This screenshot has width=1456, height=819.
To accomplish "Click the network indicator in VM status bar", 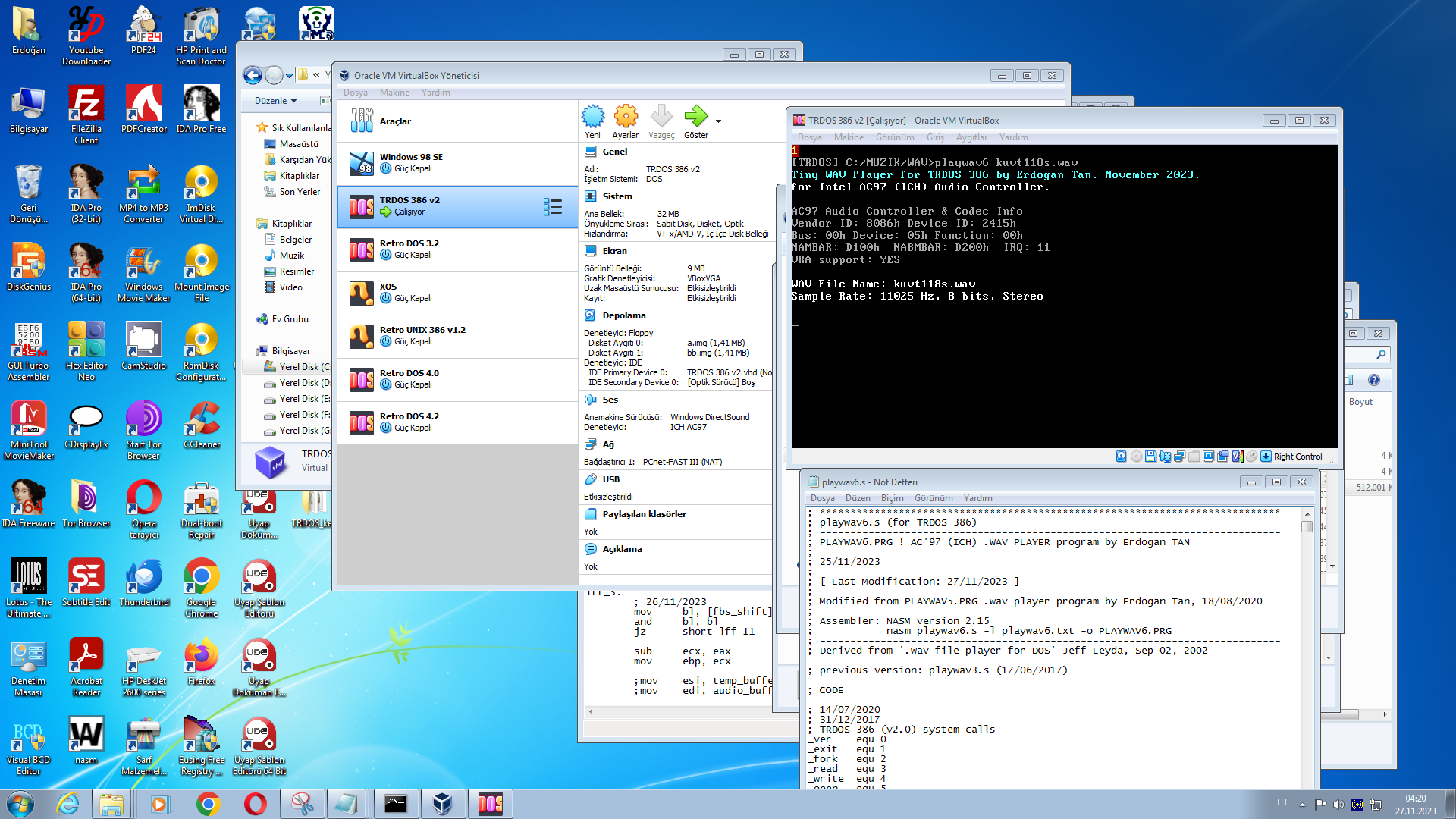I will pyautogui.click(x=1179, y=457).
